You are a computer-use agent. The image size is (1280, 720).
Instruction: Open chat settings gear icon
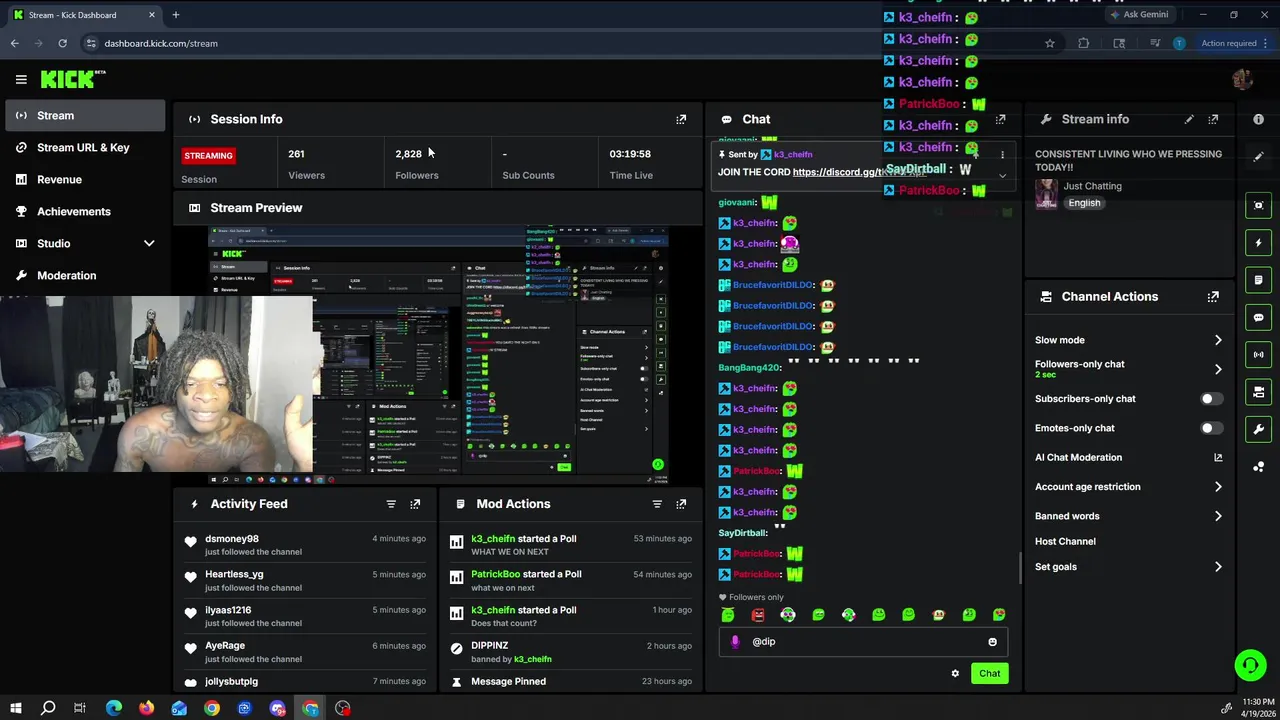pyautogui.click(x=955, y=673)
